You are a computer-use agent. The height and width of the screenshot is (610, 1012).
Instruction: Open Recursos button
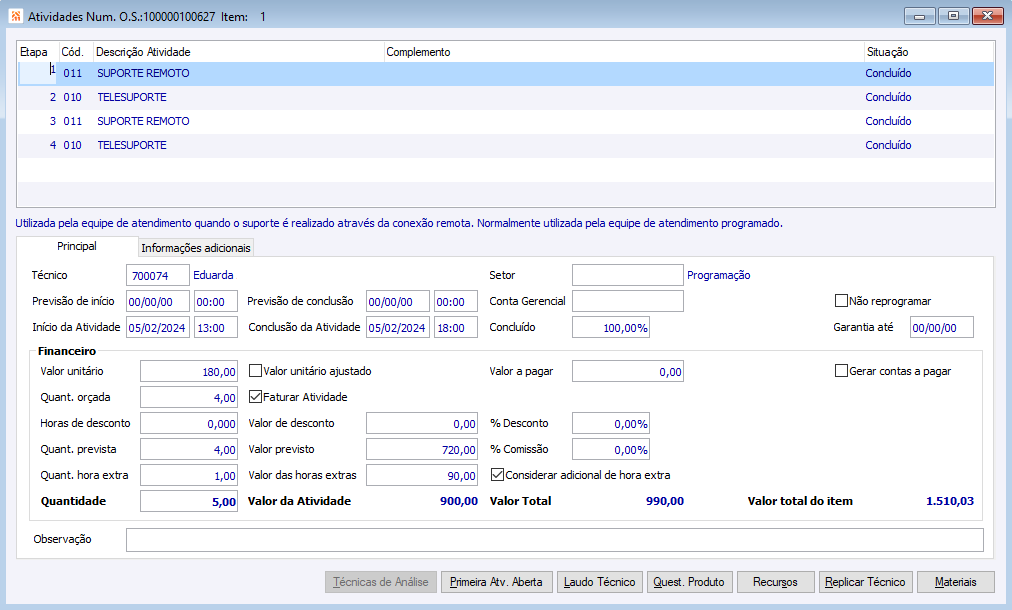point(775,582)
